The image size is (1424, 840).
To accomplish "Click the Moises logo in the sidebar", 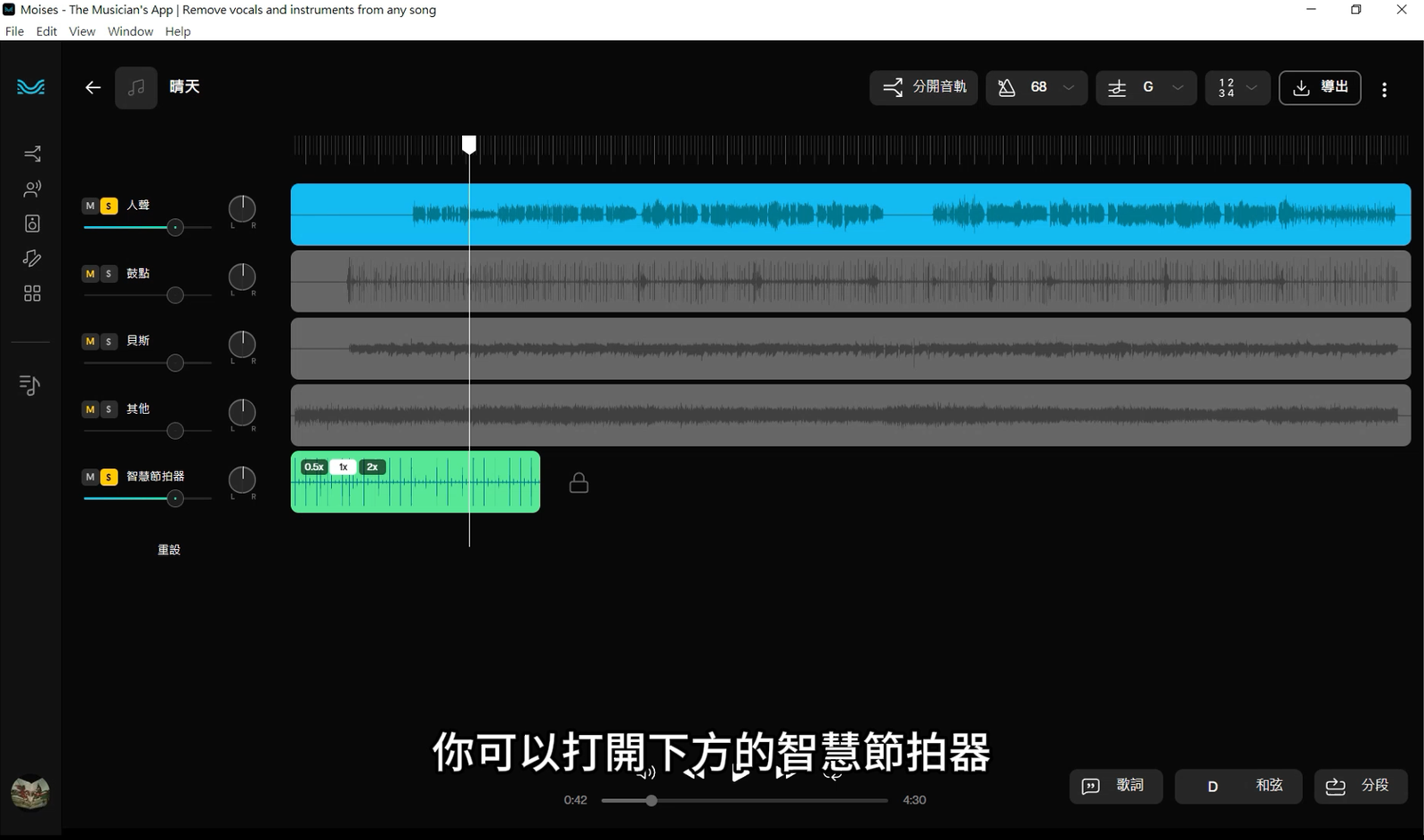I will click(31, 86).
